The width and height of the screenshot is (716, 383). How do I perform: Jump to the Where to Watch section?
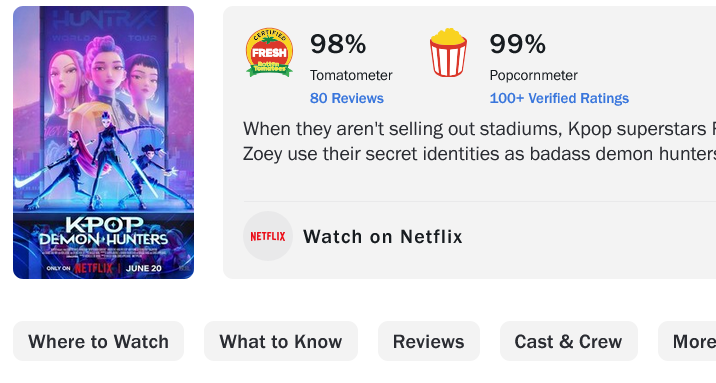[99, 341]
